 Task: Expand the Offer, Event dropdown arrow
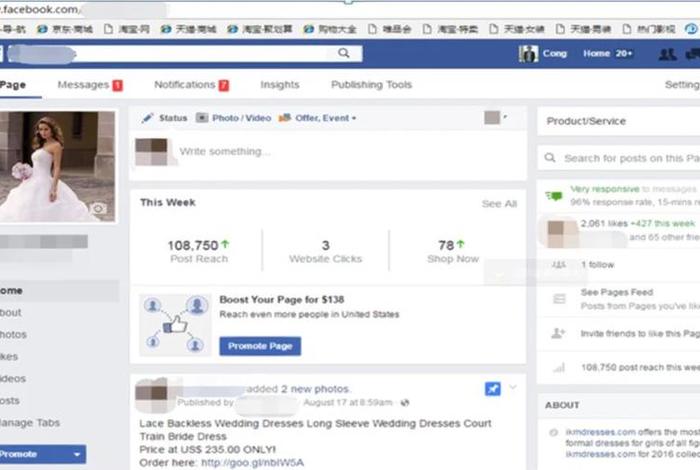point(354,118)
